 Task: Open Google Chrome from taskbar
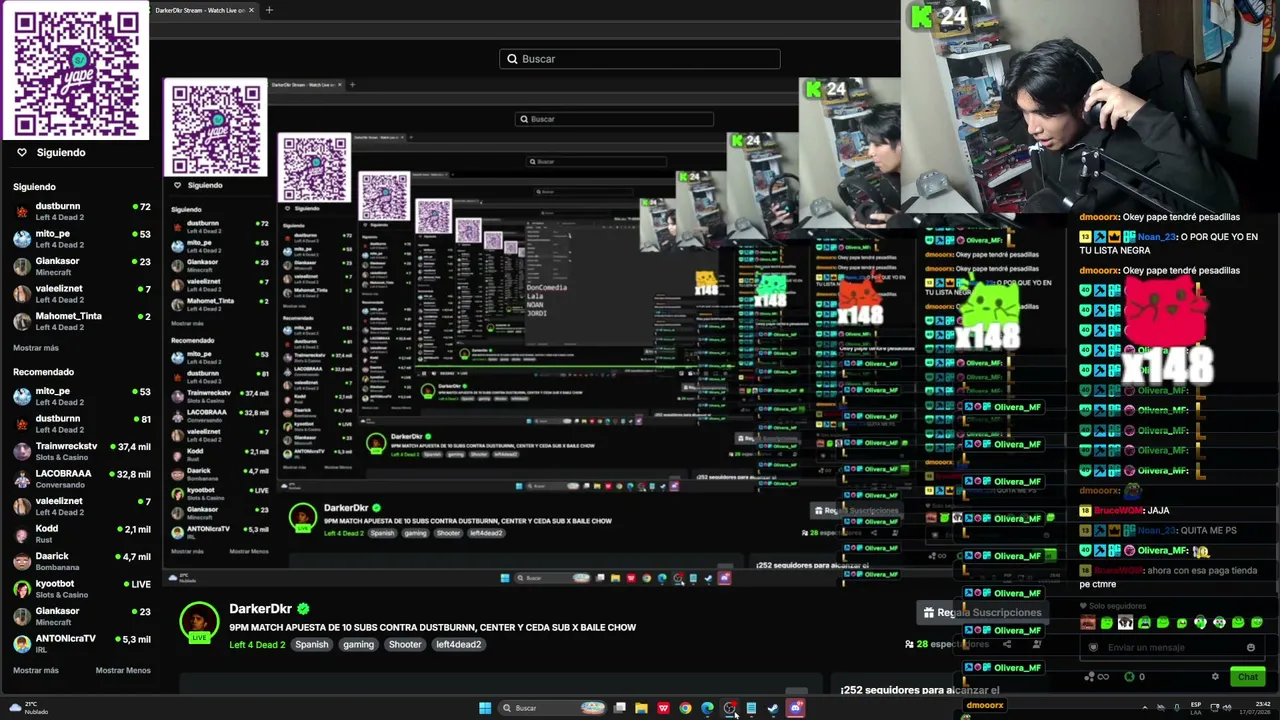[x=685, y=708]
